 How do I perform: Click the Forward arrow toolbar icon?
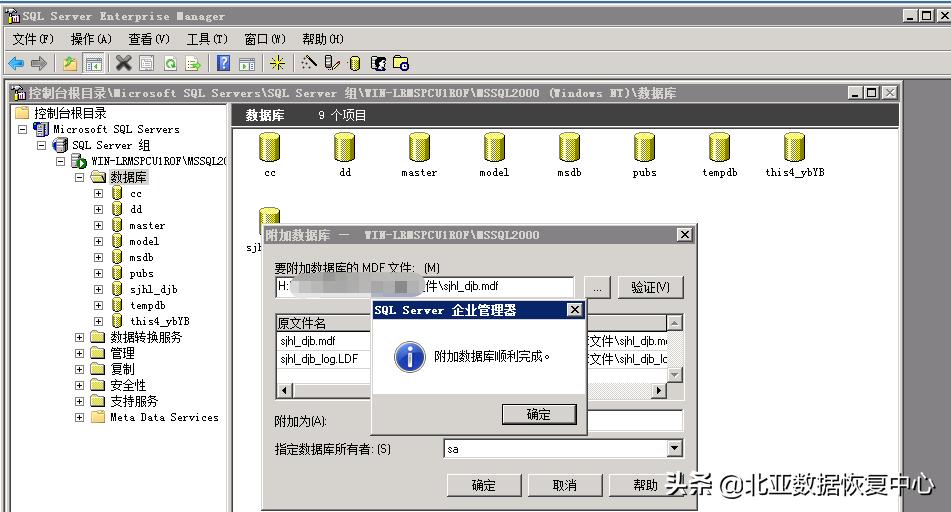39,63
